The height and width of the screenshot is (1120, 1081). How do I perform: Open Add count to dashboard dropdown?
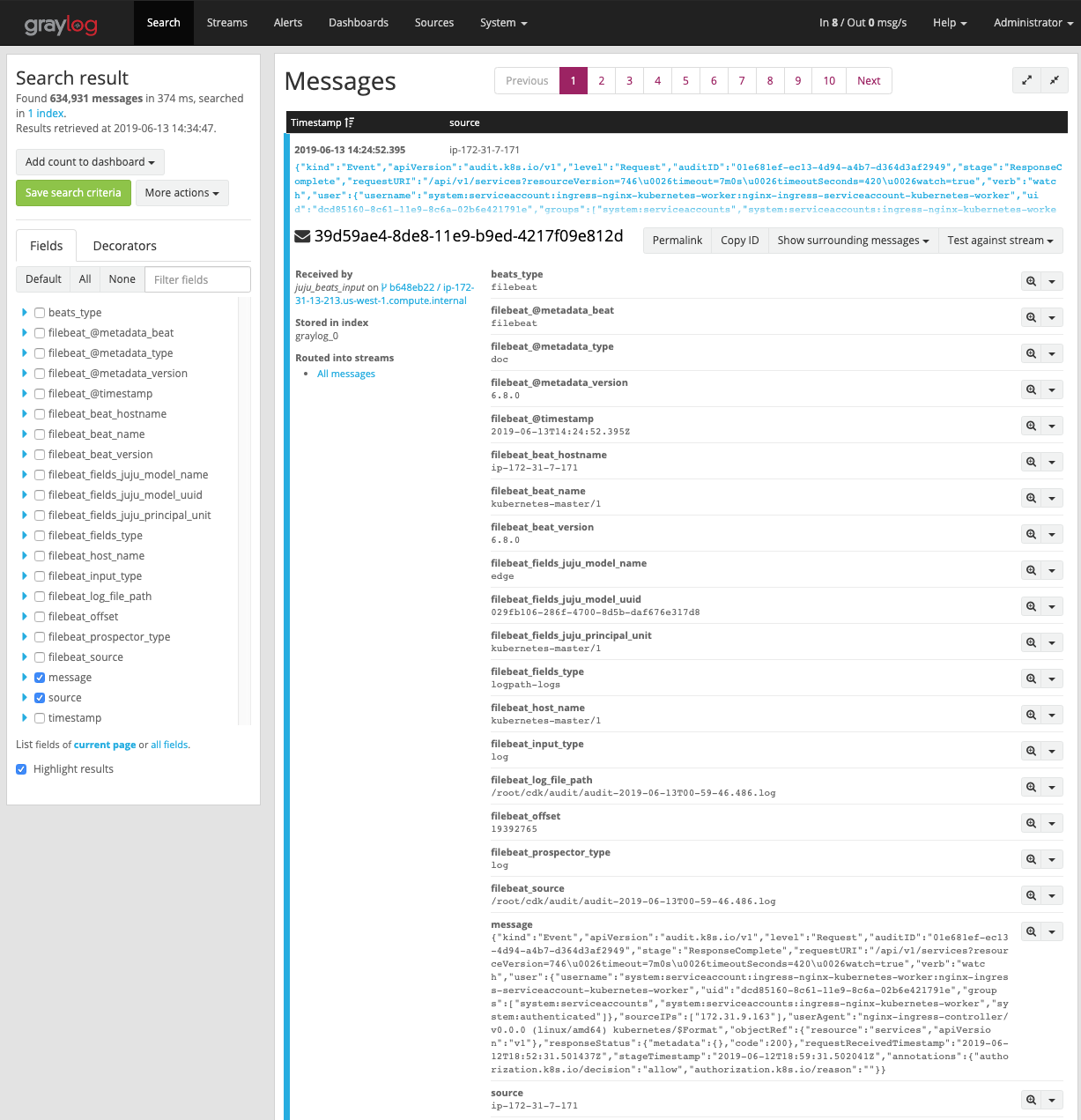pyautogui.click(x=90, y=162)
